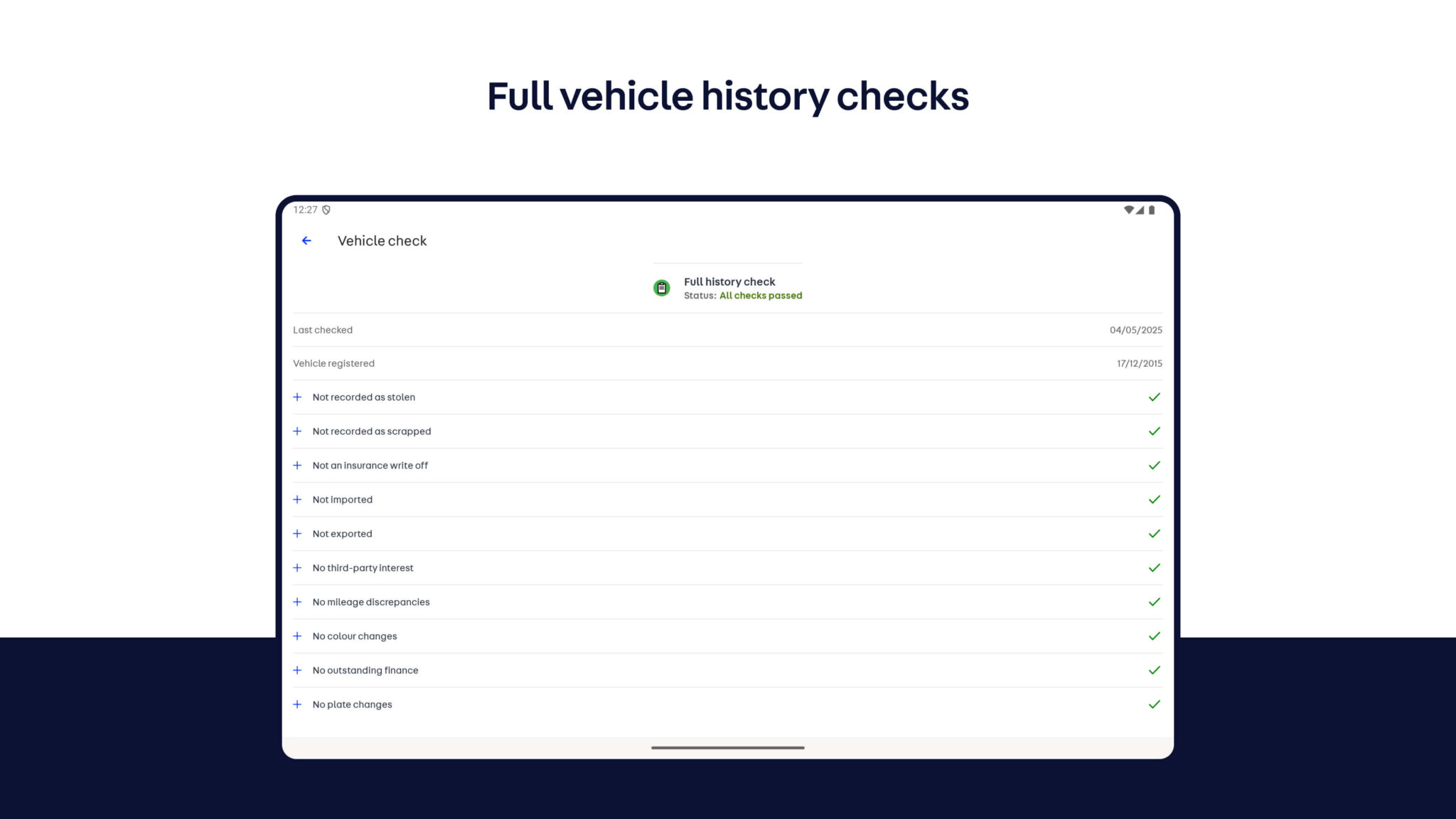Click the Wi-Fi icon in the status bar
1456x819 pixels.
(x=1128, y=210)
